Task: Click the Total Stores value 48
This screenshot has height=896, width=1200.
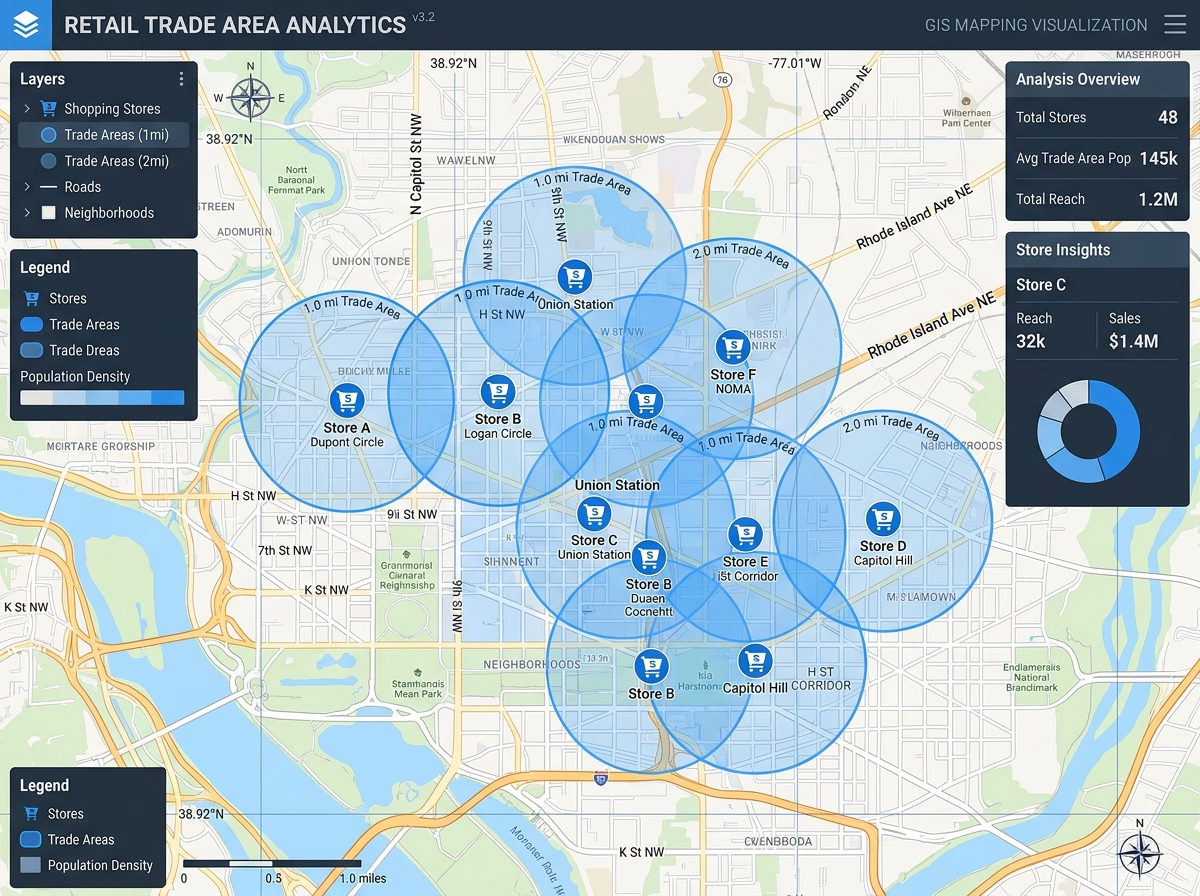Action: pyautogui.click(x=1168, y=117)
